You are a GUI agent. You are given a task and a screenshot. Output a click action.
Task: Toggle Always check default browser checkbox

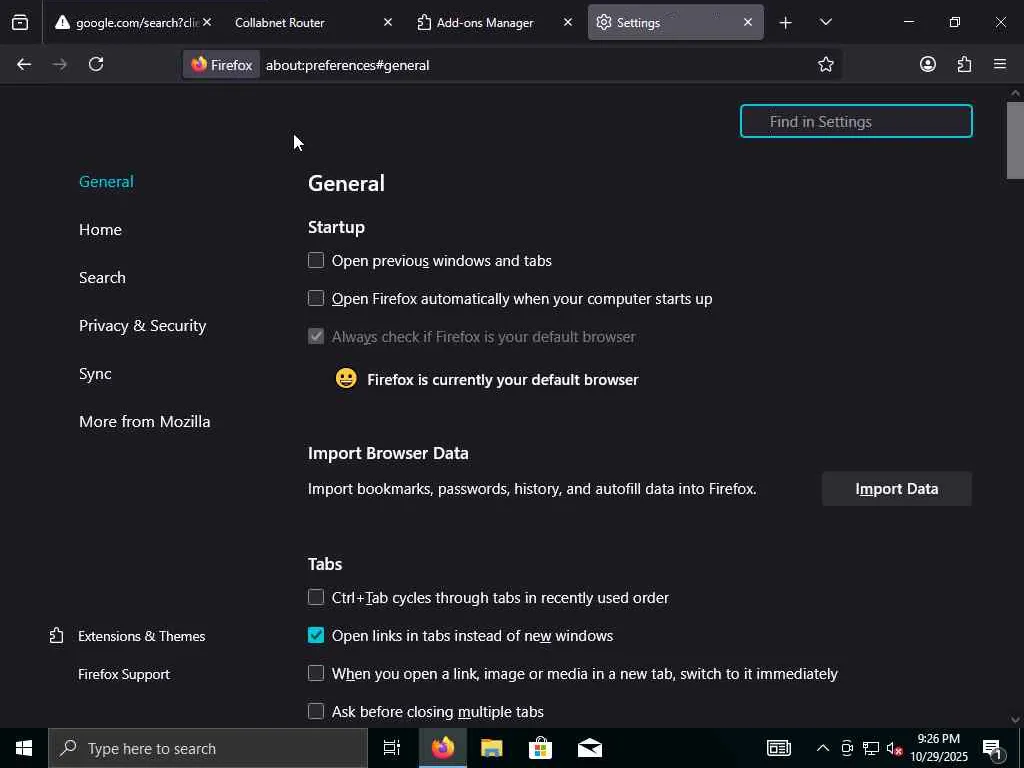(316, 336)
